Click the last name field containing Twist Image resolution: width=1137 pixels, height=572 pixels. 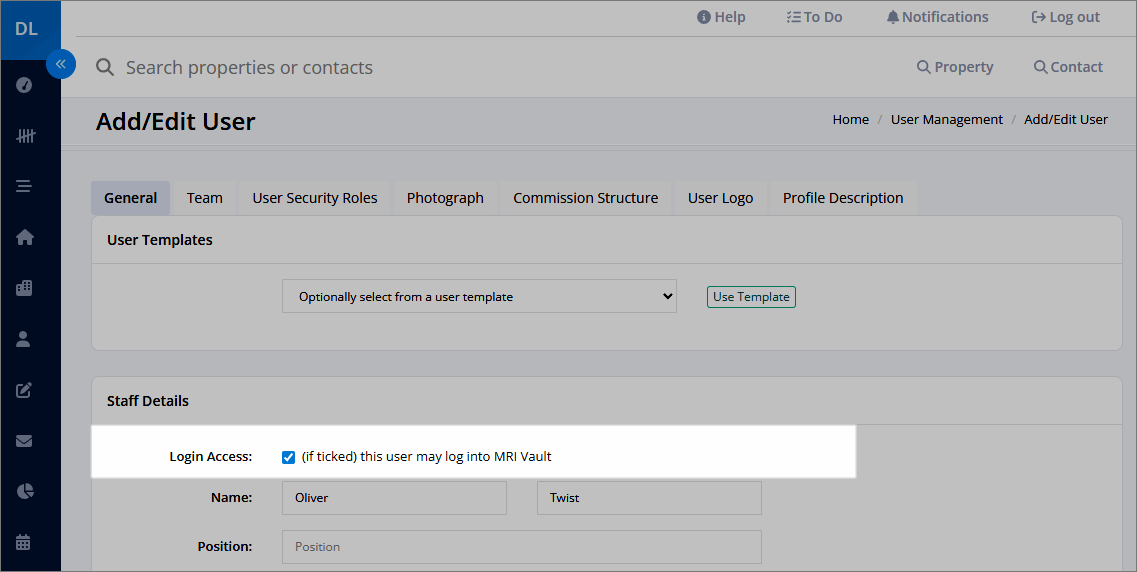tap(649, 498)
